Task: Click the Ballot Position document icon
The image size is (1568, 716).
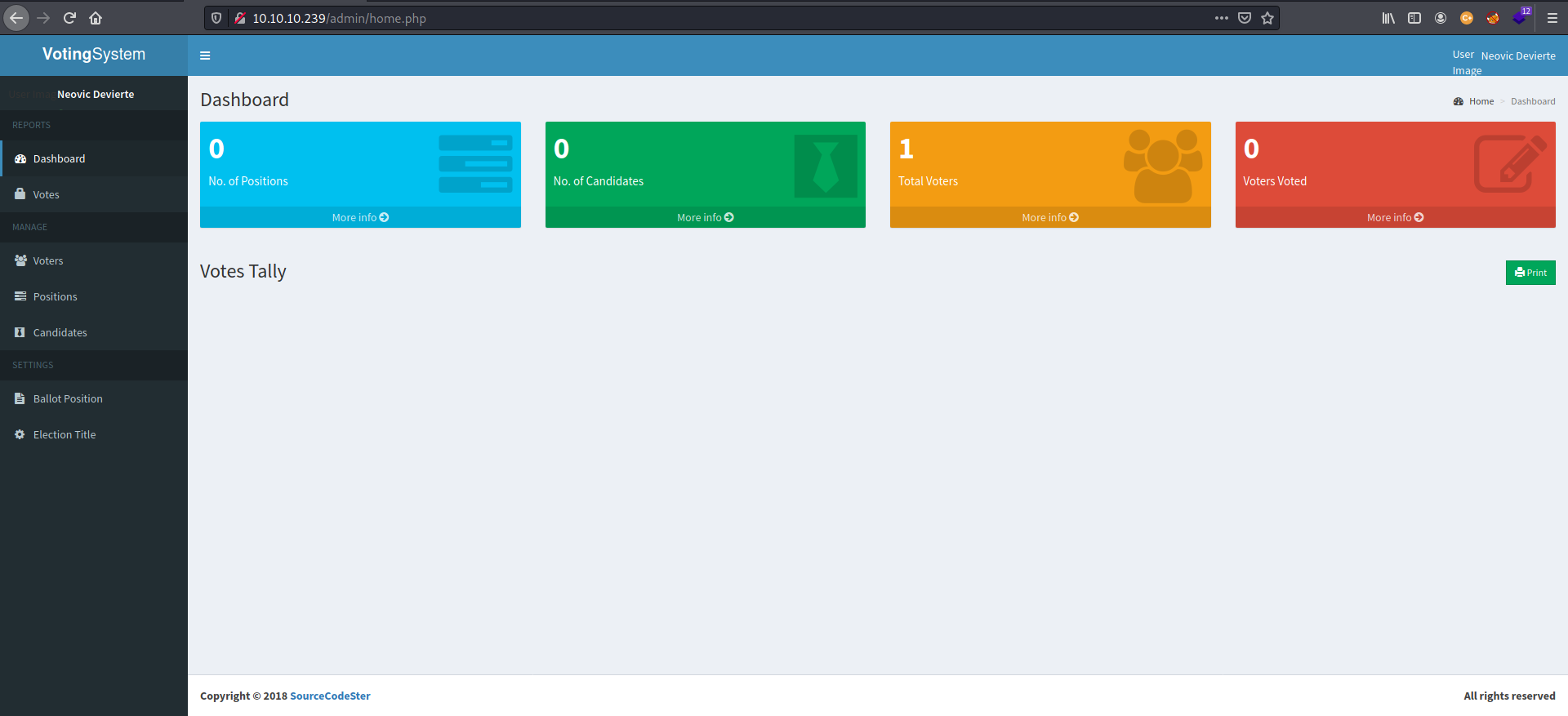Action: pyautogui.click(x=20, y=398)
